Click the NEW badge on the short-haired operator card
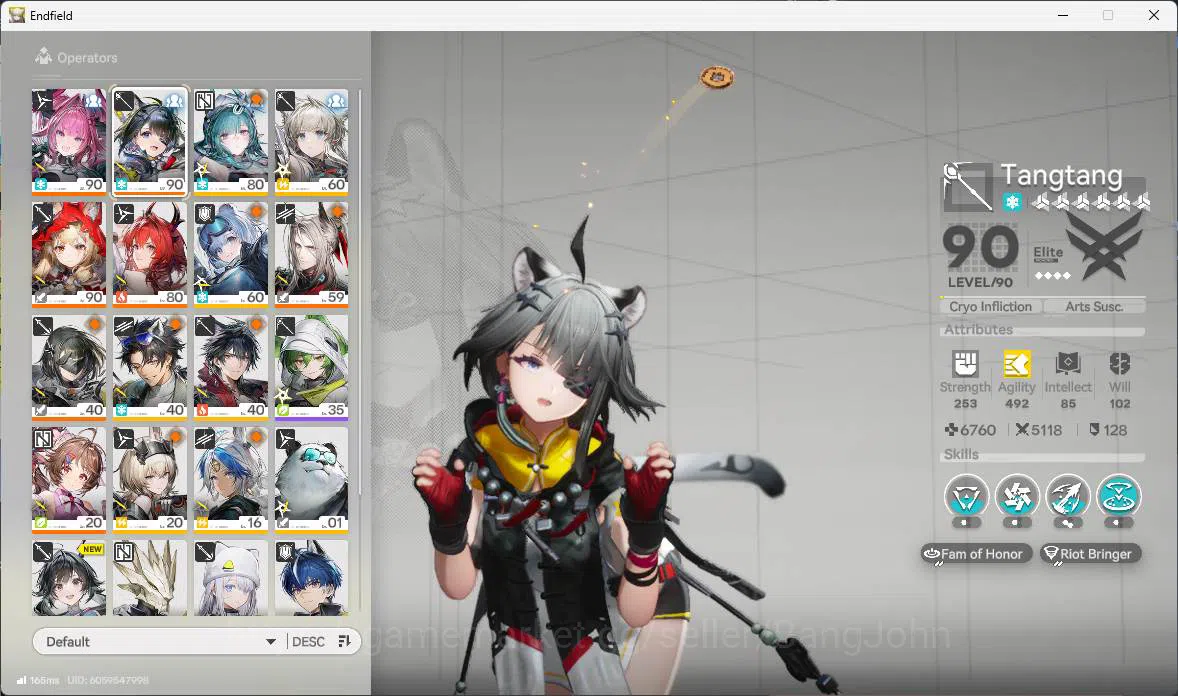 click(x=92, y=549)
